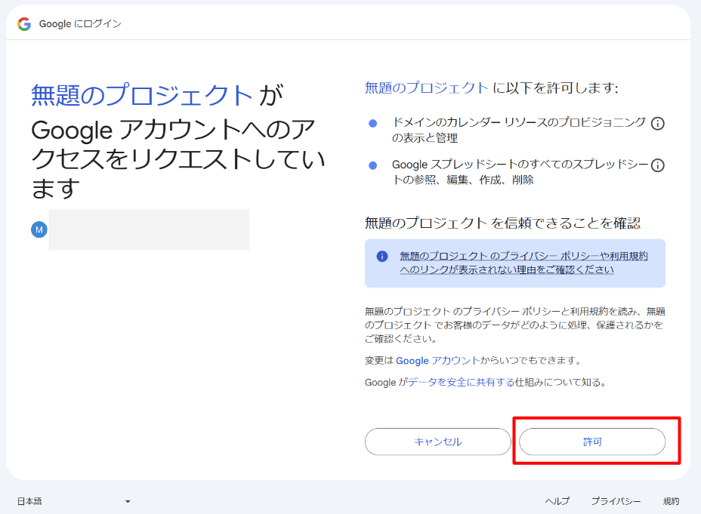
Task: Open info icon for Google Spreadsheet permission
Action: (x=657, y=165)
